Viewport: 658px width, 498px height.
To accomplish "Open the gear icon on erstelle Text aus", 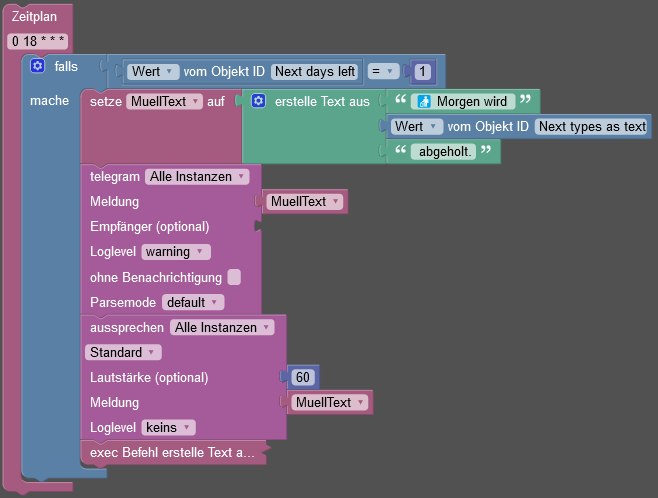I will pyautogui.click(x=258, y=101).
